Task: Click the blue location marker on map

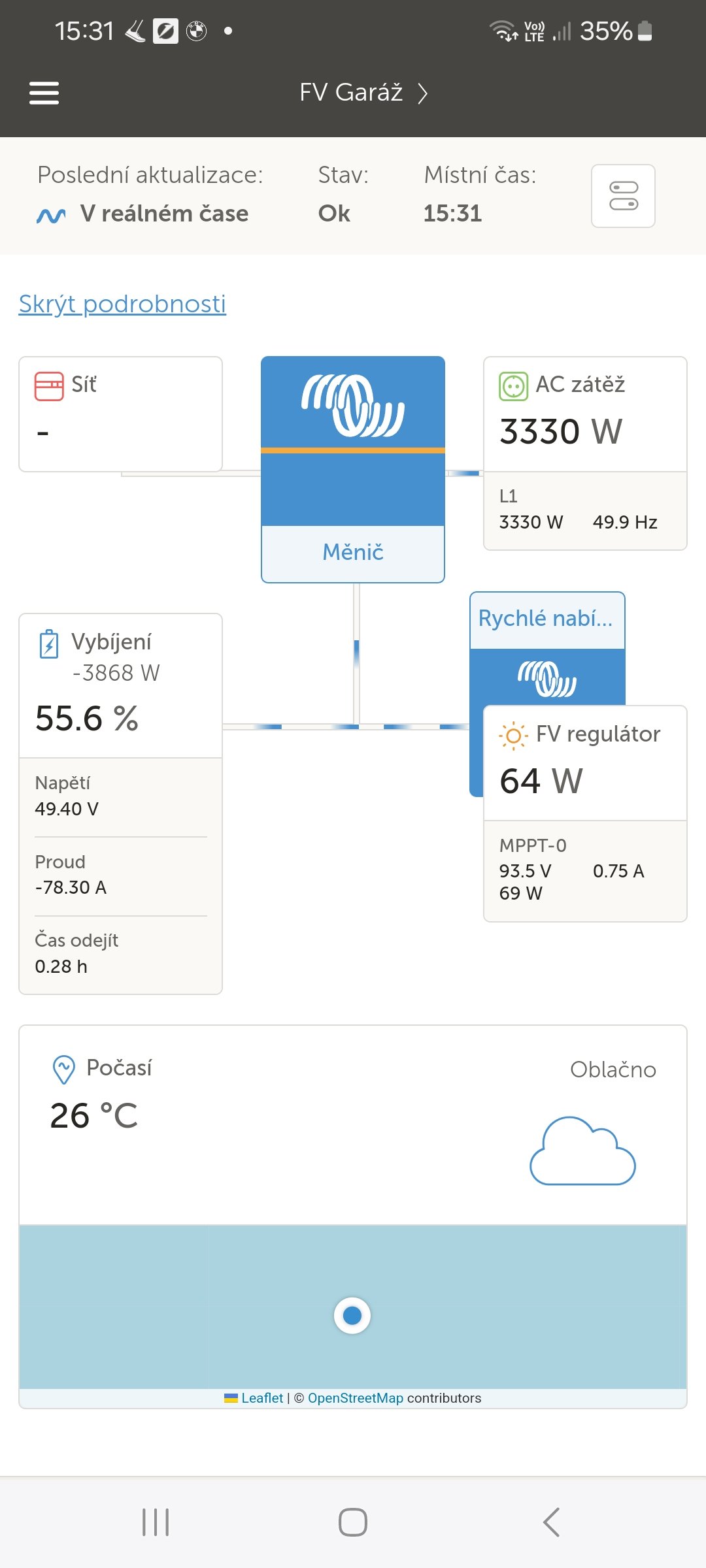Action: click(352, 1315)
